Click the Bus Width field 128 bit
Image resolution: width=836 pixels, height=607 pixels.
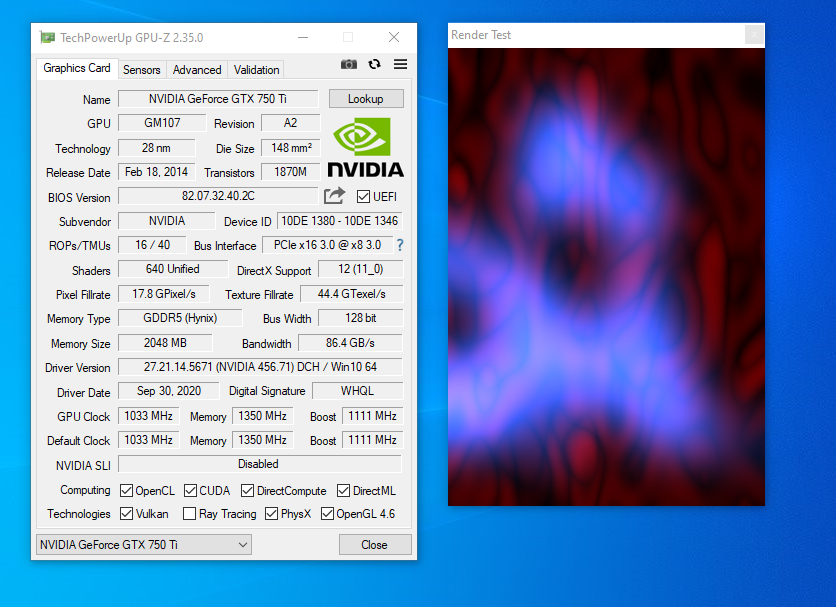pos(361,318)
